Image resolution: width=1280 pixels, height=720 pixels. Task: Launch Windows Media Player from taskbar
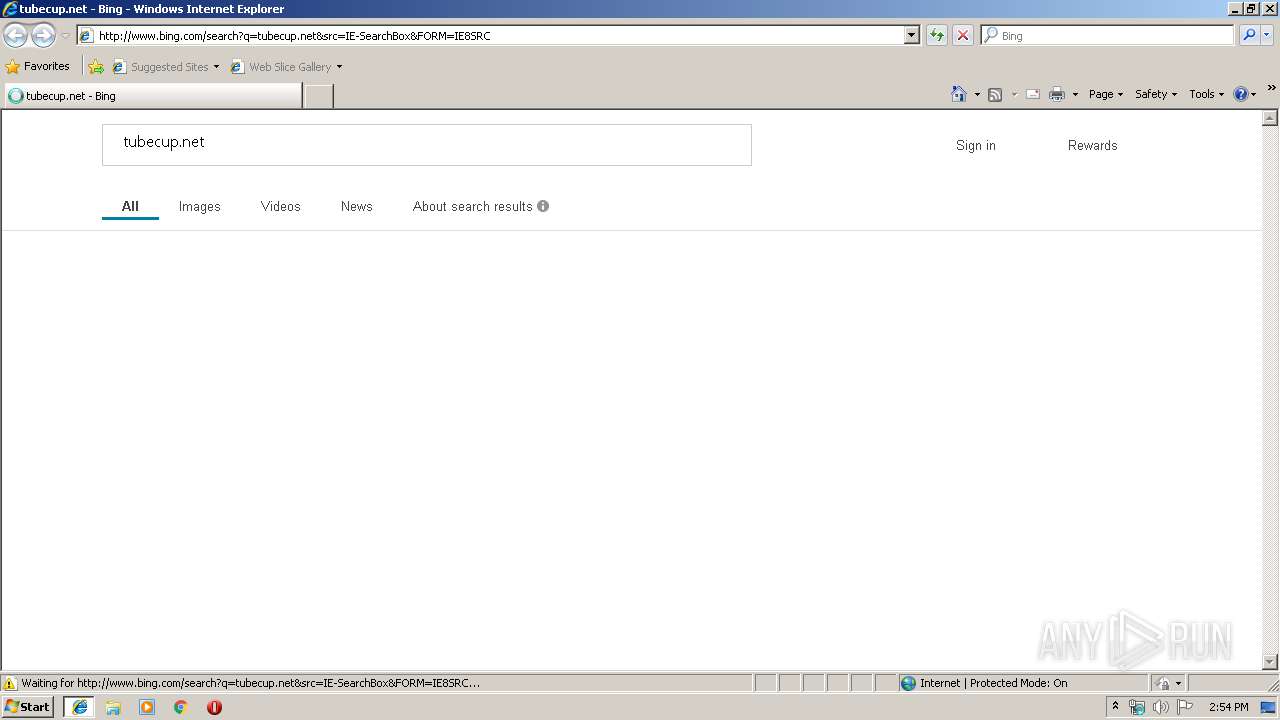(x=147, y=707)
